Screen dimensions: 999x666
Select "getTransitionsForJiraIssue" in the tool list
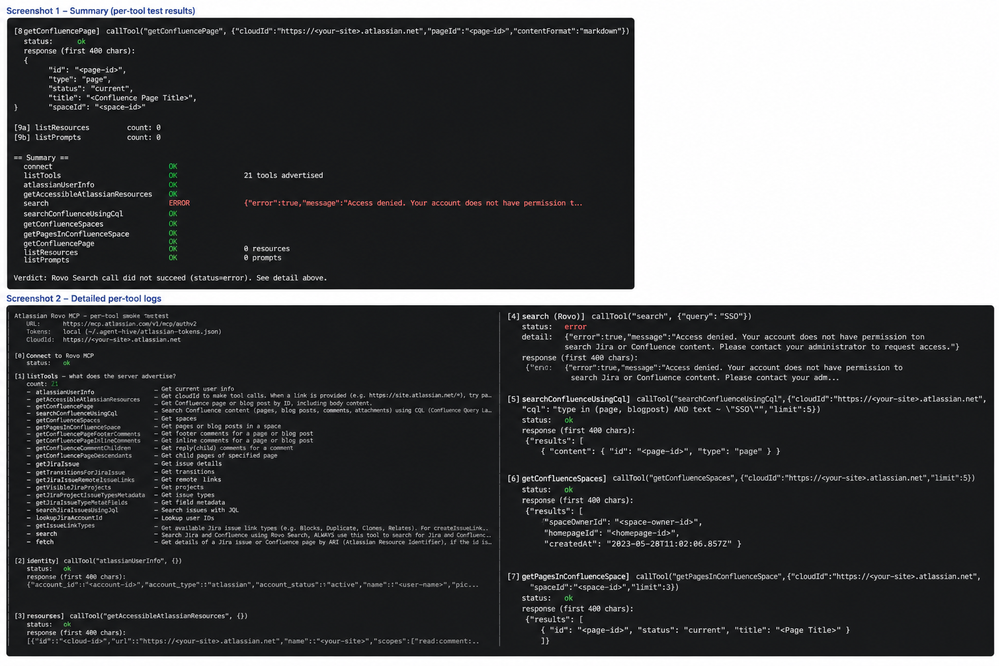(x=80, y=472)
